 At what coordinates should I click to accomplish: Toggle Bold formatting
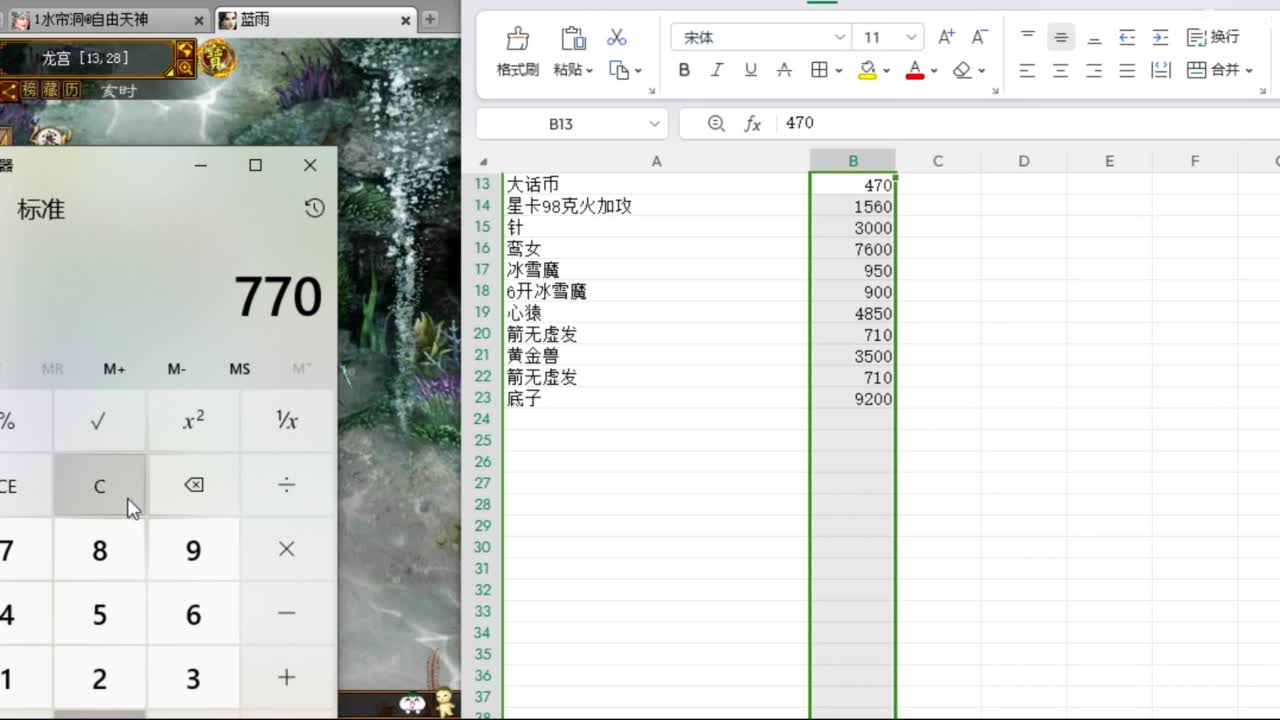click(x=684, y=70)
